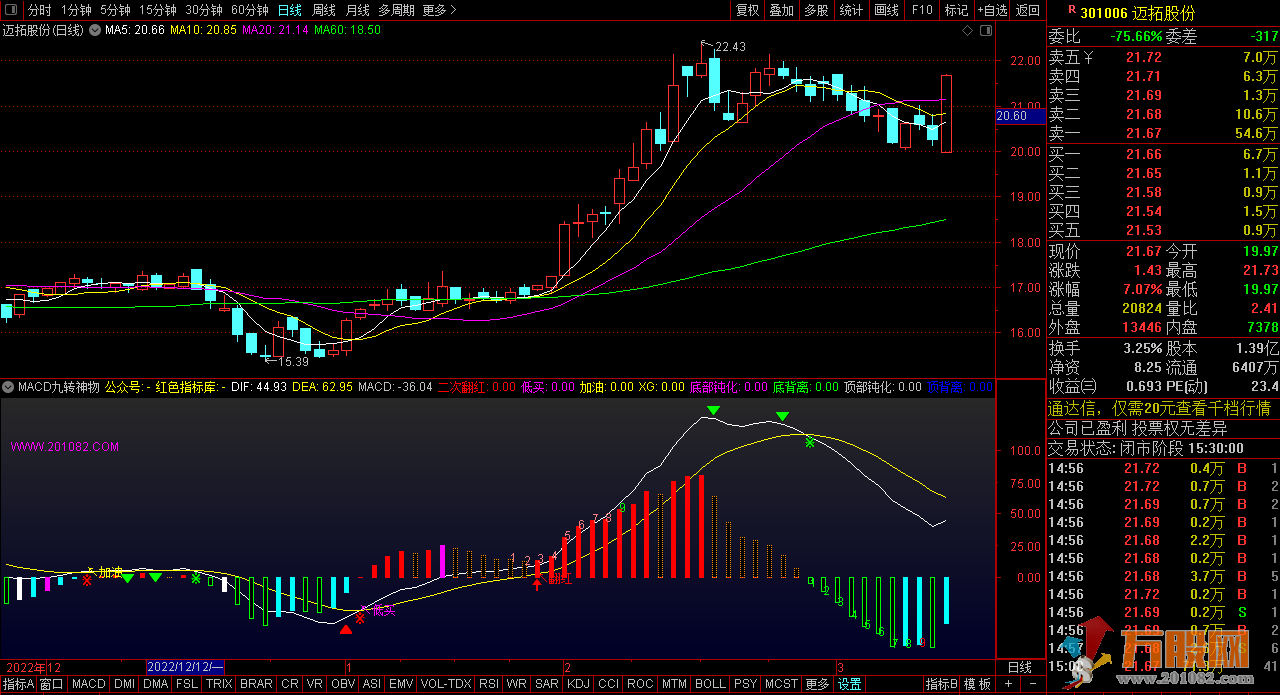Open the 设置 indicator settings

tap(850, 685)
